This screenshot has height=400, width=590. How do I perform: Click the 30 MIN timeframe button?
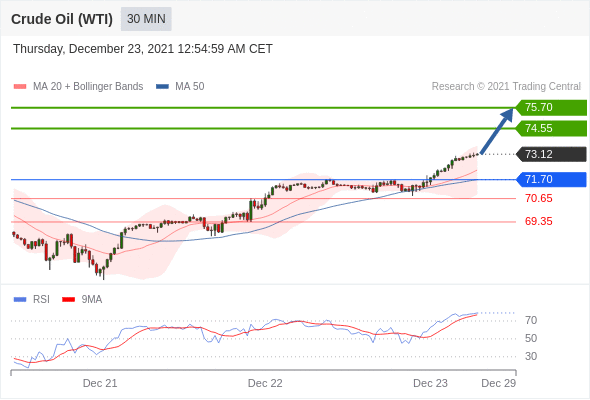point(146,19)
